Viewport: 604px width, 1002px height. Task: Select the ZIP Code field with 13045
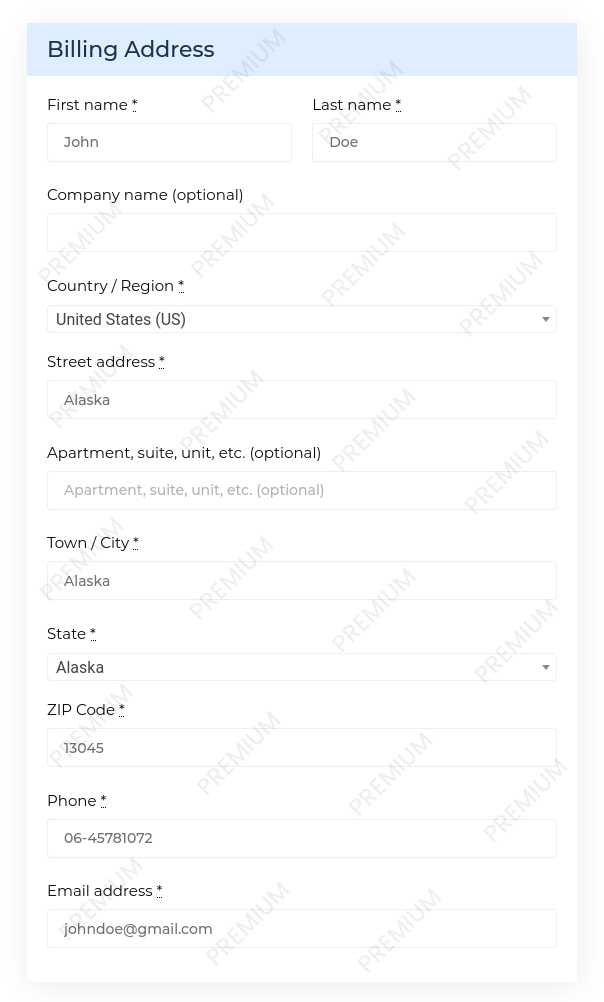pos(302,748)
